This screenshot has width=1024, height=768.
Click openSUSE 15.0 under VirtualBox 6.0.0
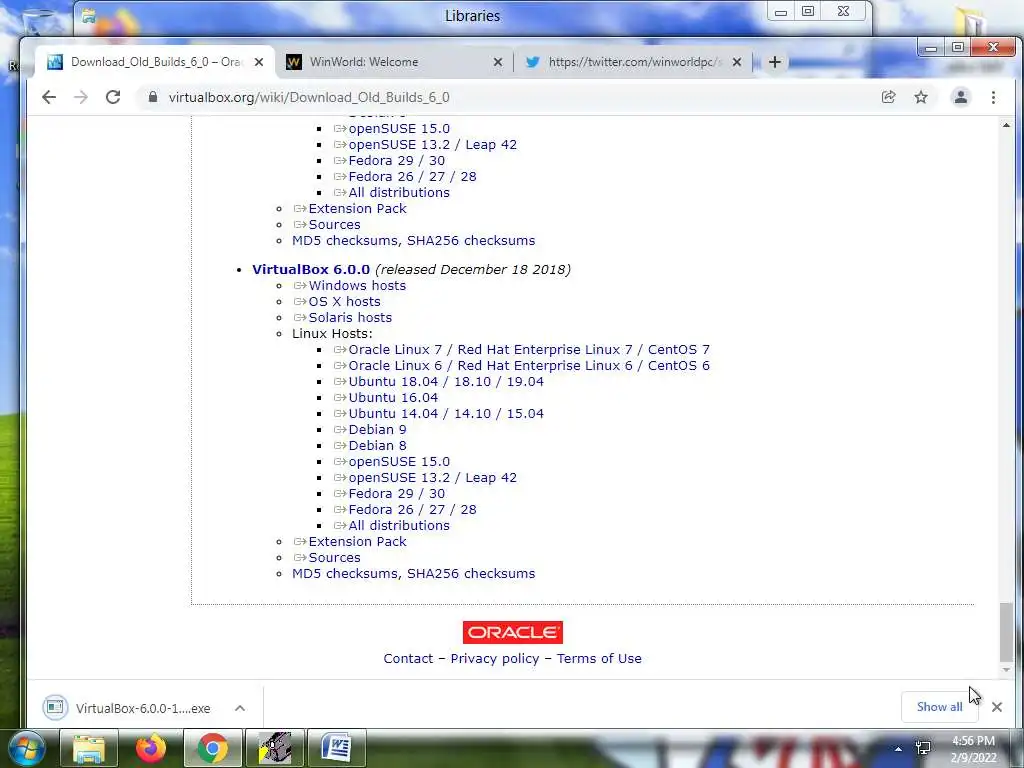[398, 462]
